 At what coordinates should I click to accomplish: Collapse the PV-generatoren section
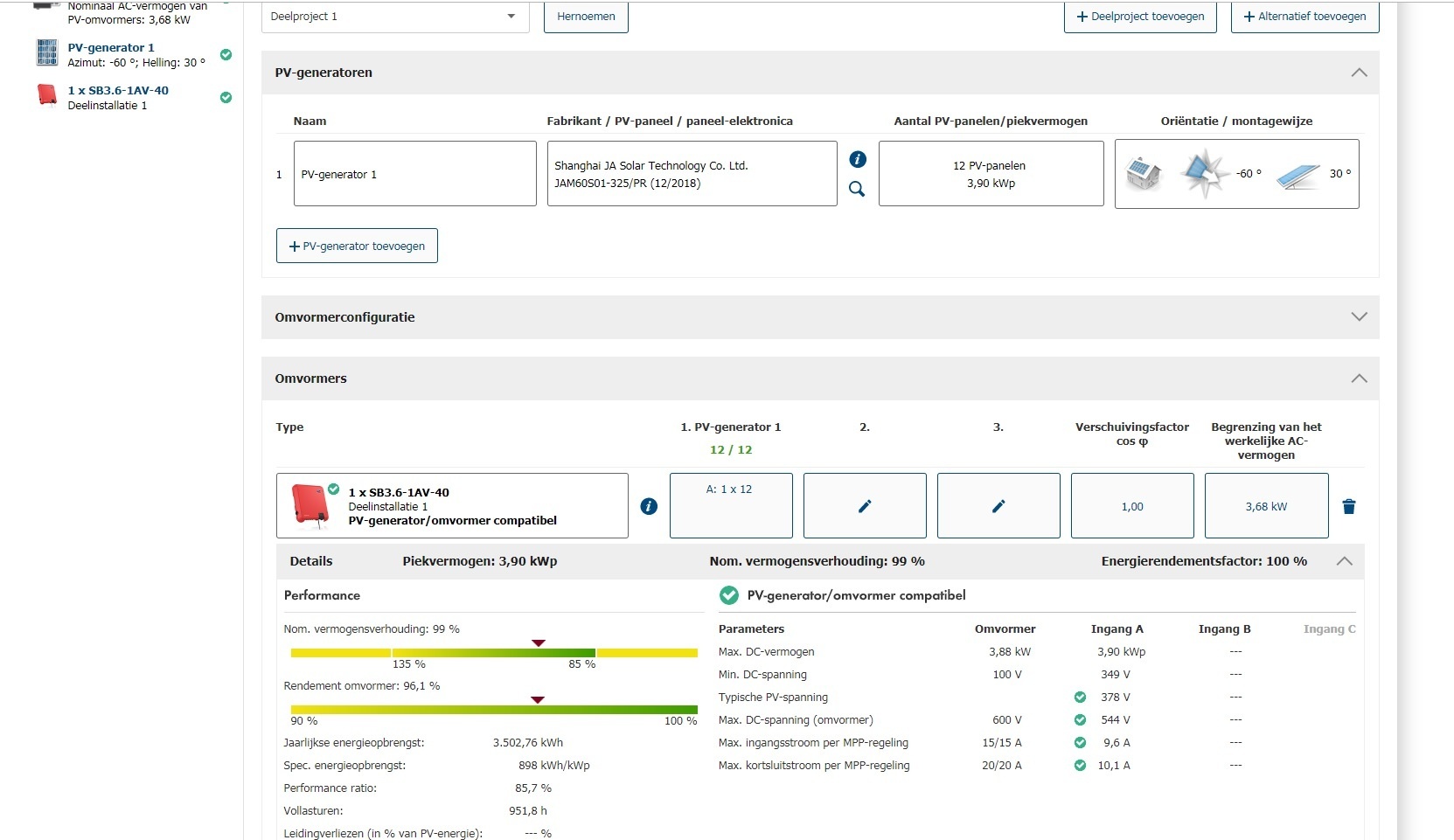point(1359,73)
